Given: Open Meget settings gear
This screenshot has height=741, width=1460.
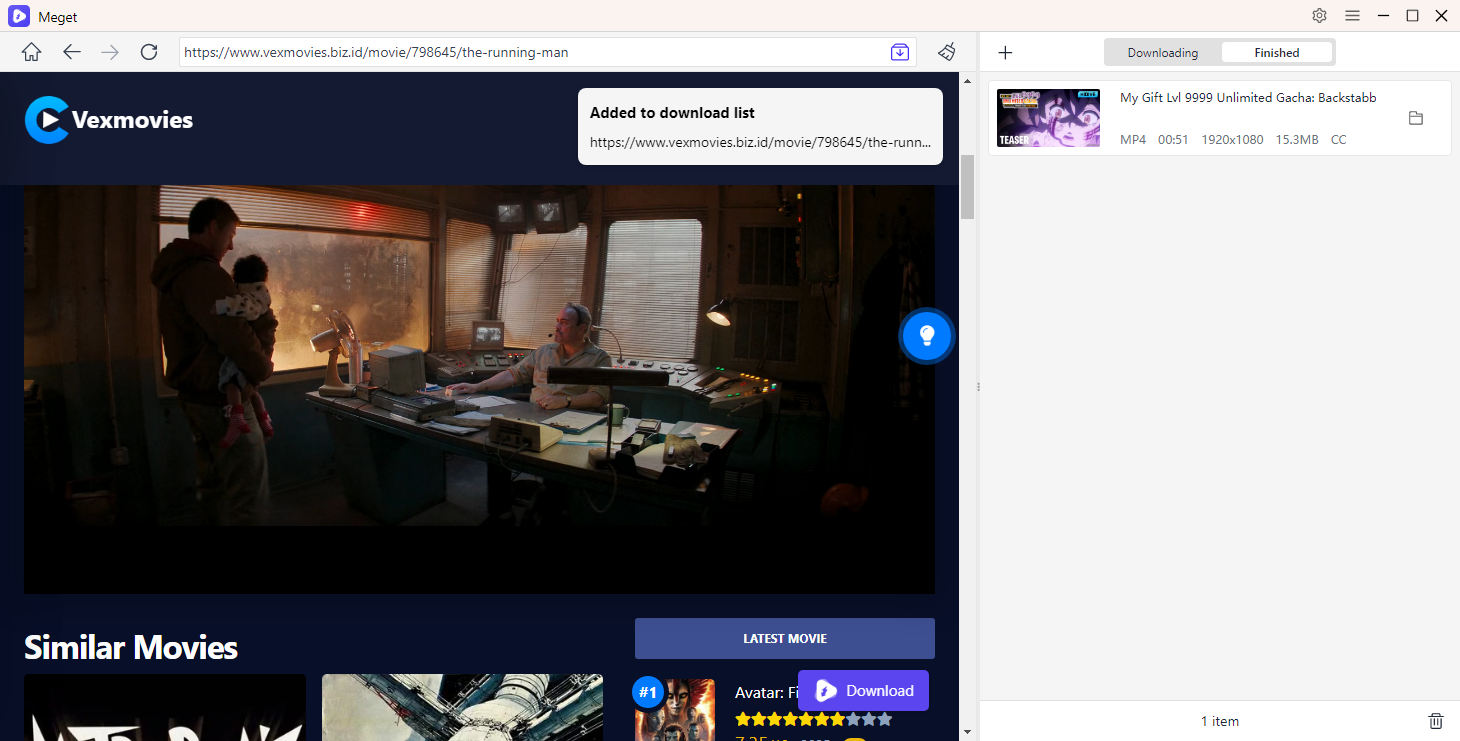Looking at the screenshot, I should click(1319, 16).
